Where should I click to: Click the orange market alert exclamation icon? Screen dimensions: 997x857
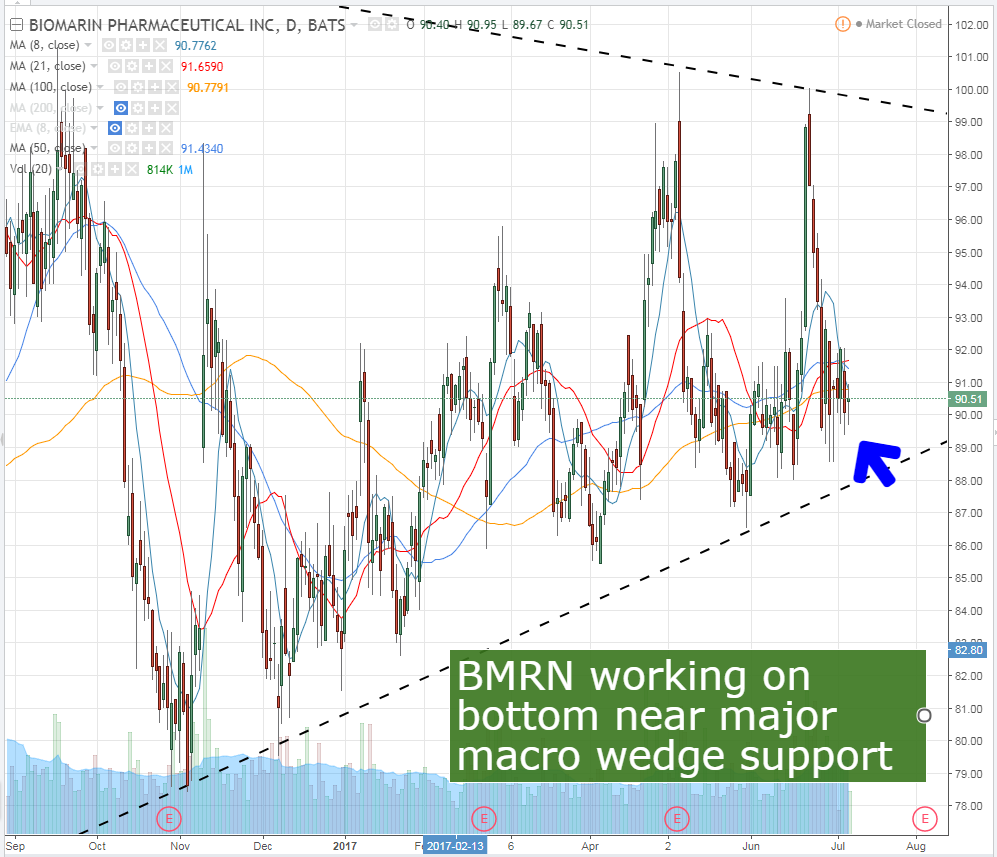(842, 24)
